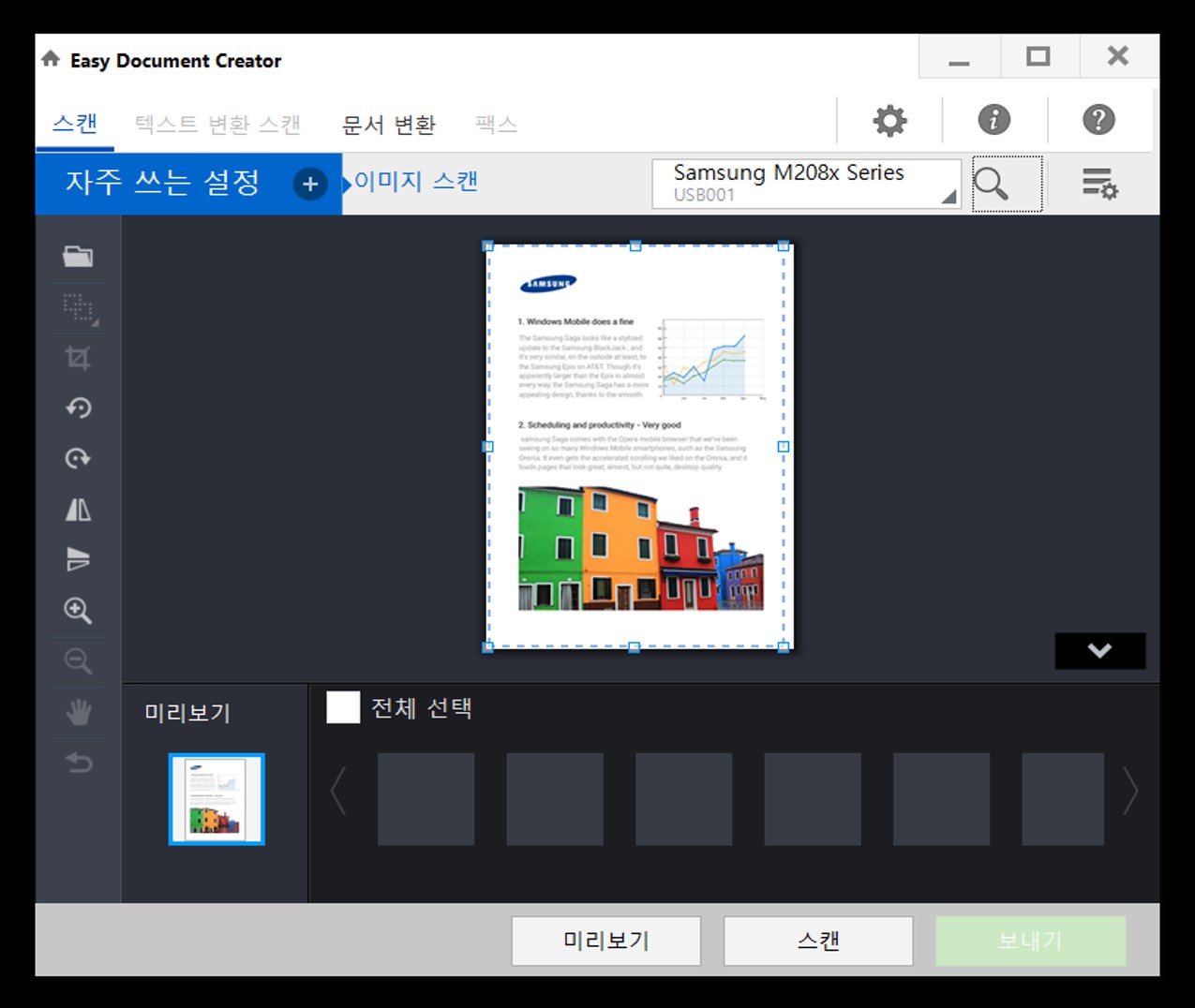Click the home icon beside Easy Document Creator
1195x1008 pixels.
point(51,59)
